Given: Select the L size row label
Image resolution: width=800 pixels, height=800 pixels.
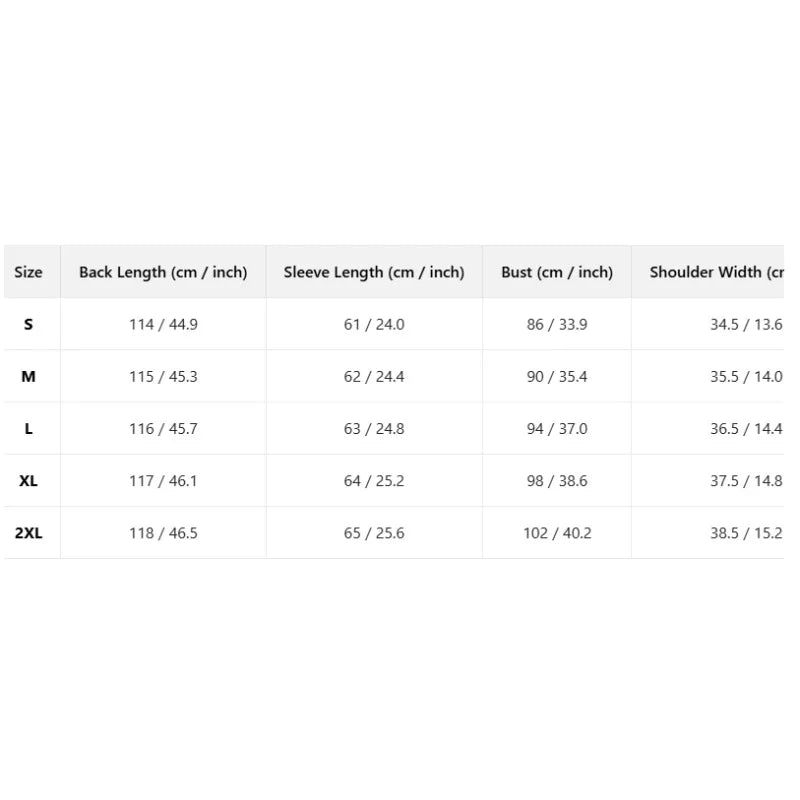Looking at the screenshot, I should click(x=29, y=429).
